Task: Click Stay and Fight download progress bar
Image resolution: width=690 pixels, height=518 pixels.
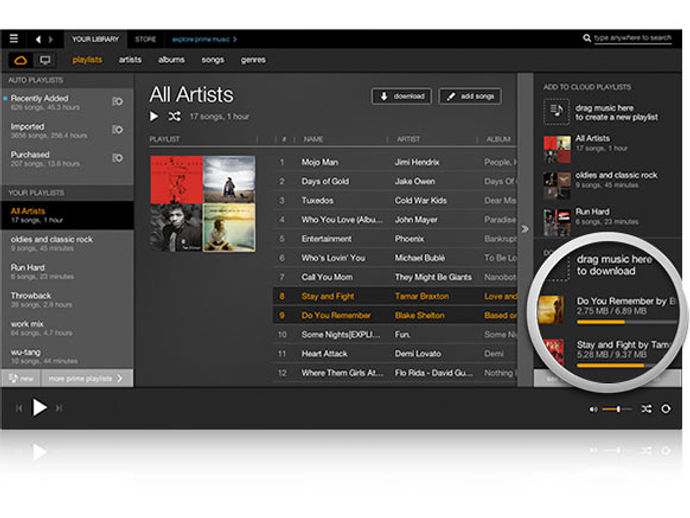Action: pos(623,366)
